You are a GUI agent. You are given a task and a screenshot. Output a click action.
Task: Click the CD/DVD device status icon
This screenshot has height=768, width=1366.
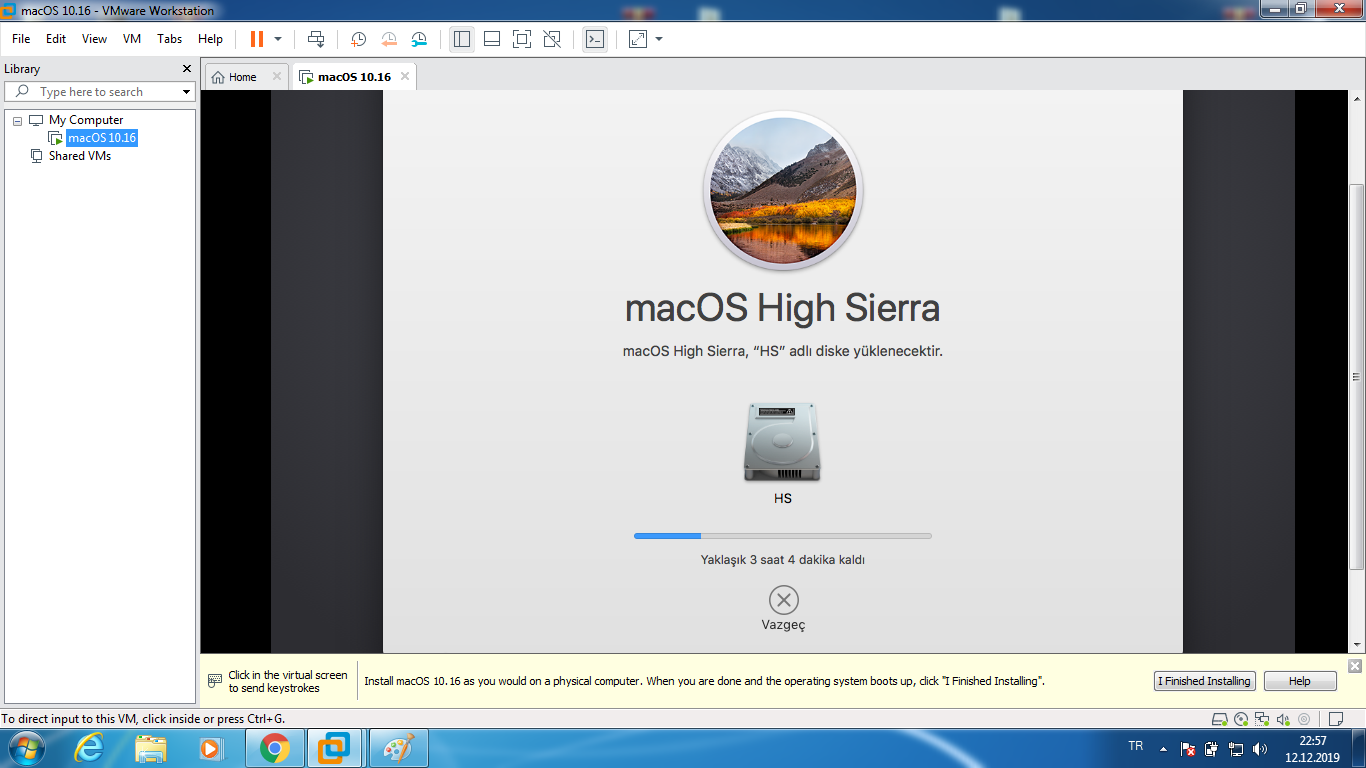[1241, 719]
